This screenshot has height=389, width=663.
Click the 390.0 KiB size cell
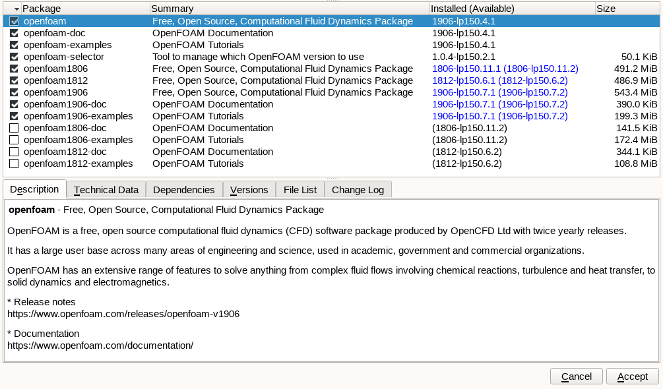coord(637,104)
